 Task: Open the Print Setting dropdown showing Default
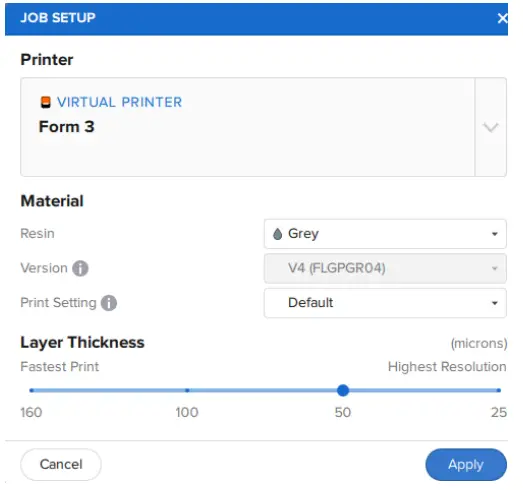(x=385, y=303)
